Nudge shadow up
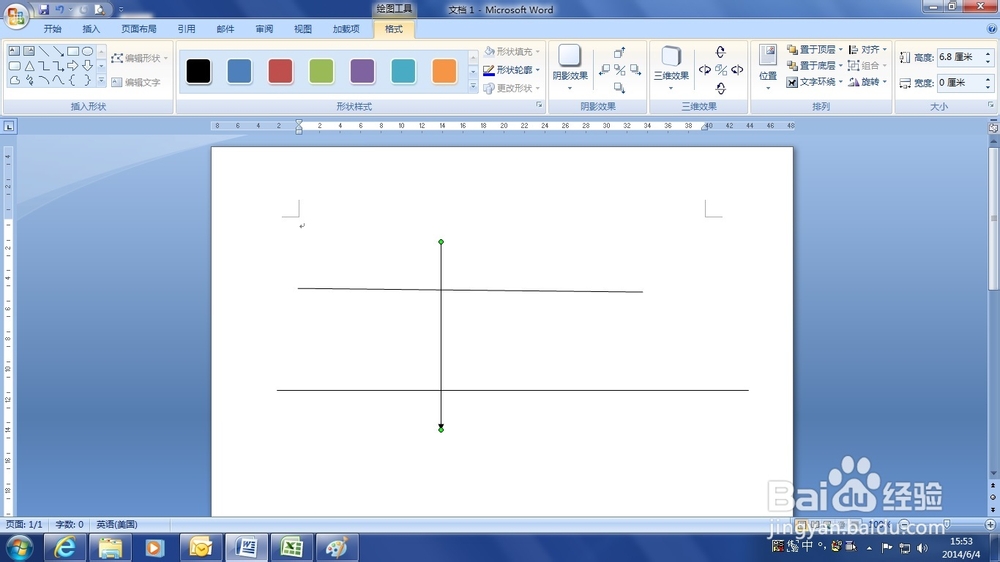1000x562 pixels. pyautogui.click(x=619, y=52)
